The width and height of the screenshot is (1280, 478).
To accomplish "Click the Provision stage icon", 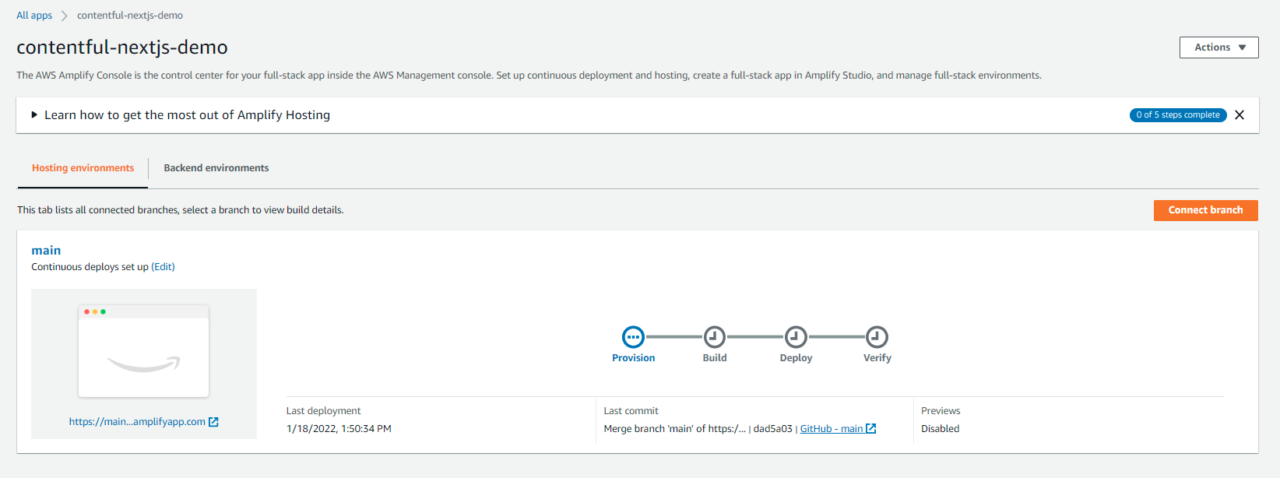I will 633,336.
